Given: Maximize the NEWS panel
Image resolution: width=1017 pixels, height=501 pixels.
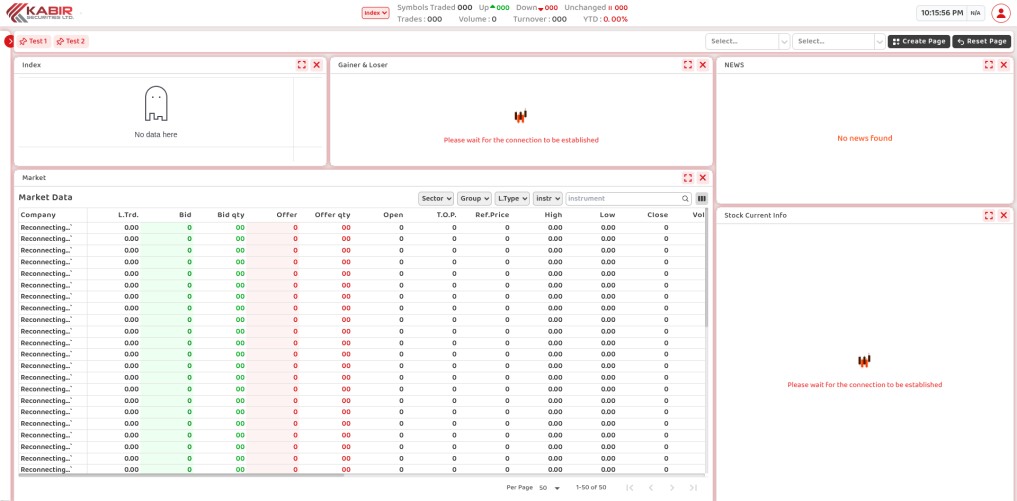Looking at the screenshot, I should click(x=988, y=65).
